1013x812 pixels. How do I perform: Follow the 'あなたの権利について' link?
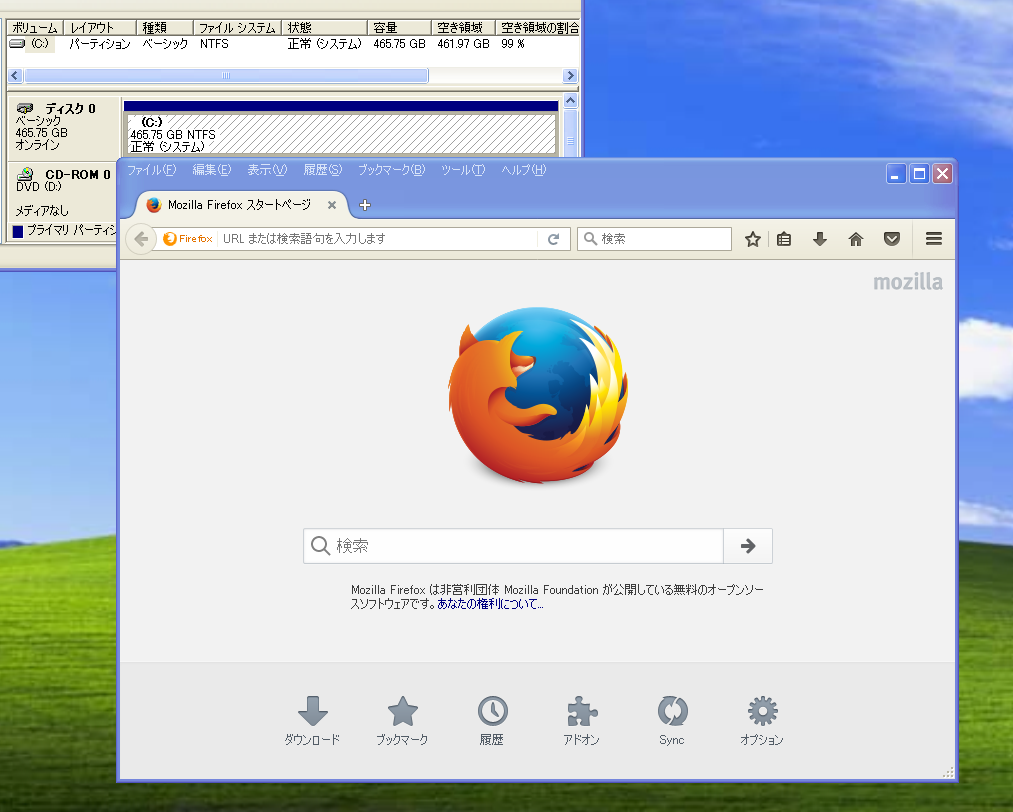pos(490,604)
